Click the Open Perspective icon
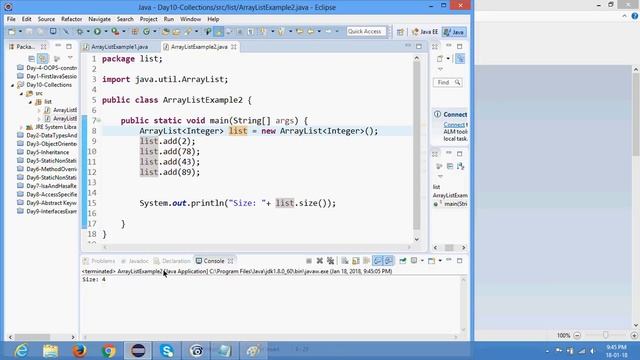Screen dimensions: 640x360 [400, 32]
